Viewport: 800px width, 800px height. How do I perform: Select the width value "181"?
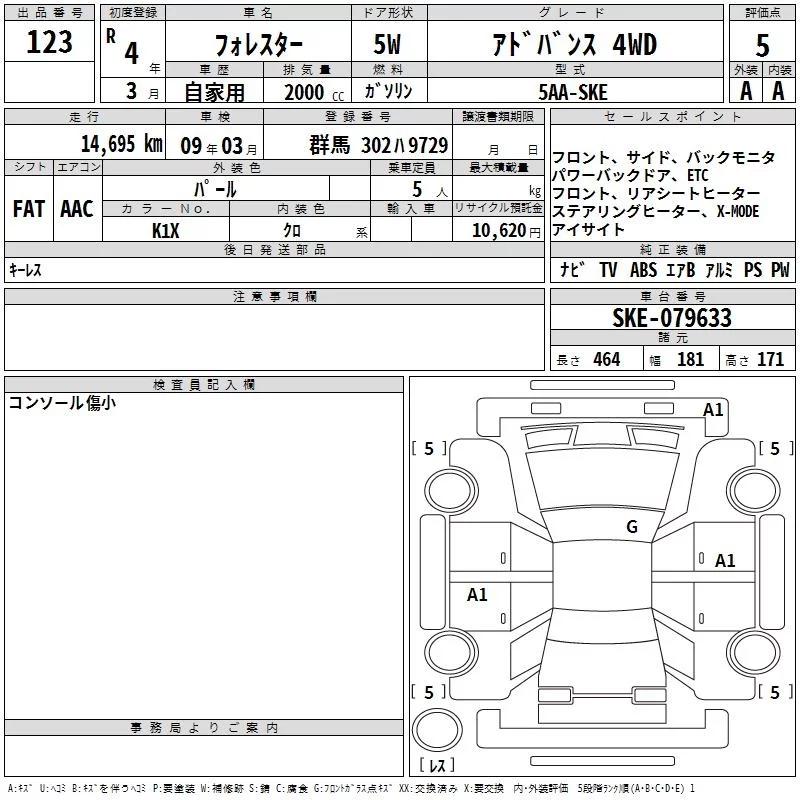690,359
